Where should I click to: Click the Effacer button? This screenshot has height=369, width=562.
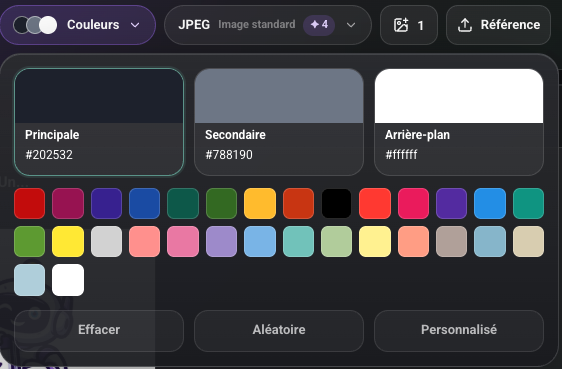[99, 331]
